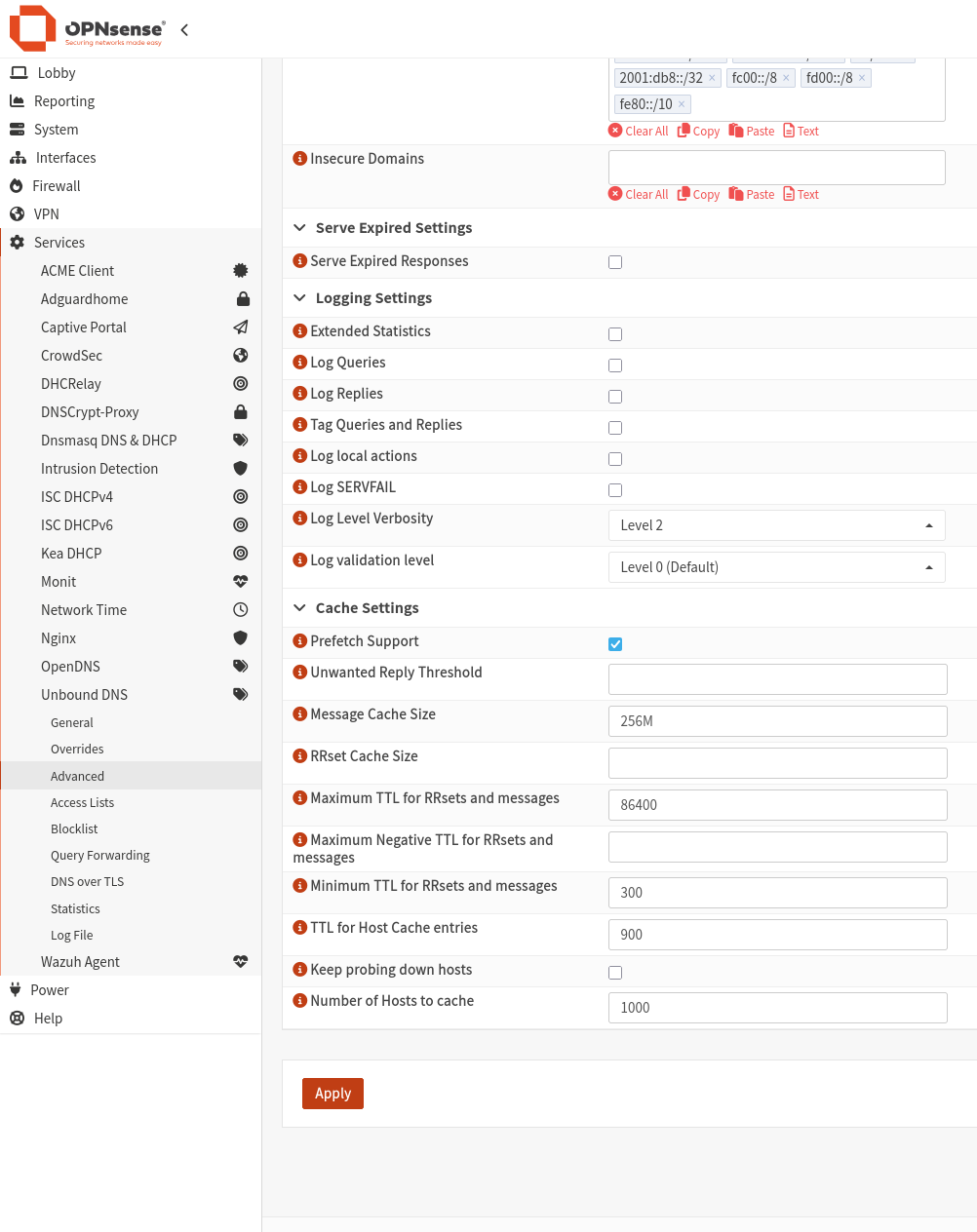Screen dimensions: 977x1232
Task: Enable Log Replies checkbox
Action: point(615,397)
